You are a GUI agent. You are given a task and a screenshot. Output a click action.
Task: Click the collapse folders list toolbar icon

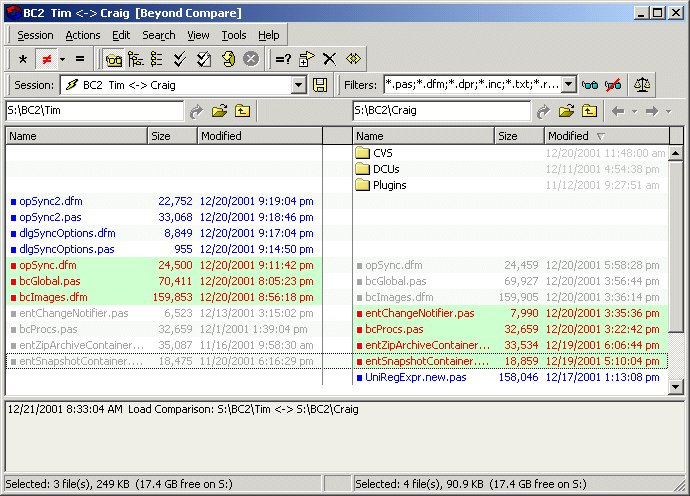click(157, 59)
